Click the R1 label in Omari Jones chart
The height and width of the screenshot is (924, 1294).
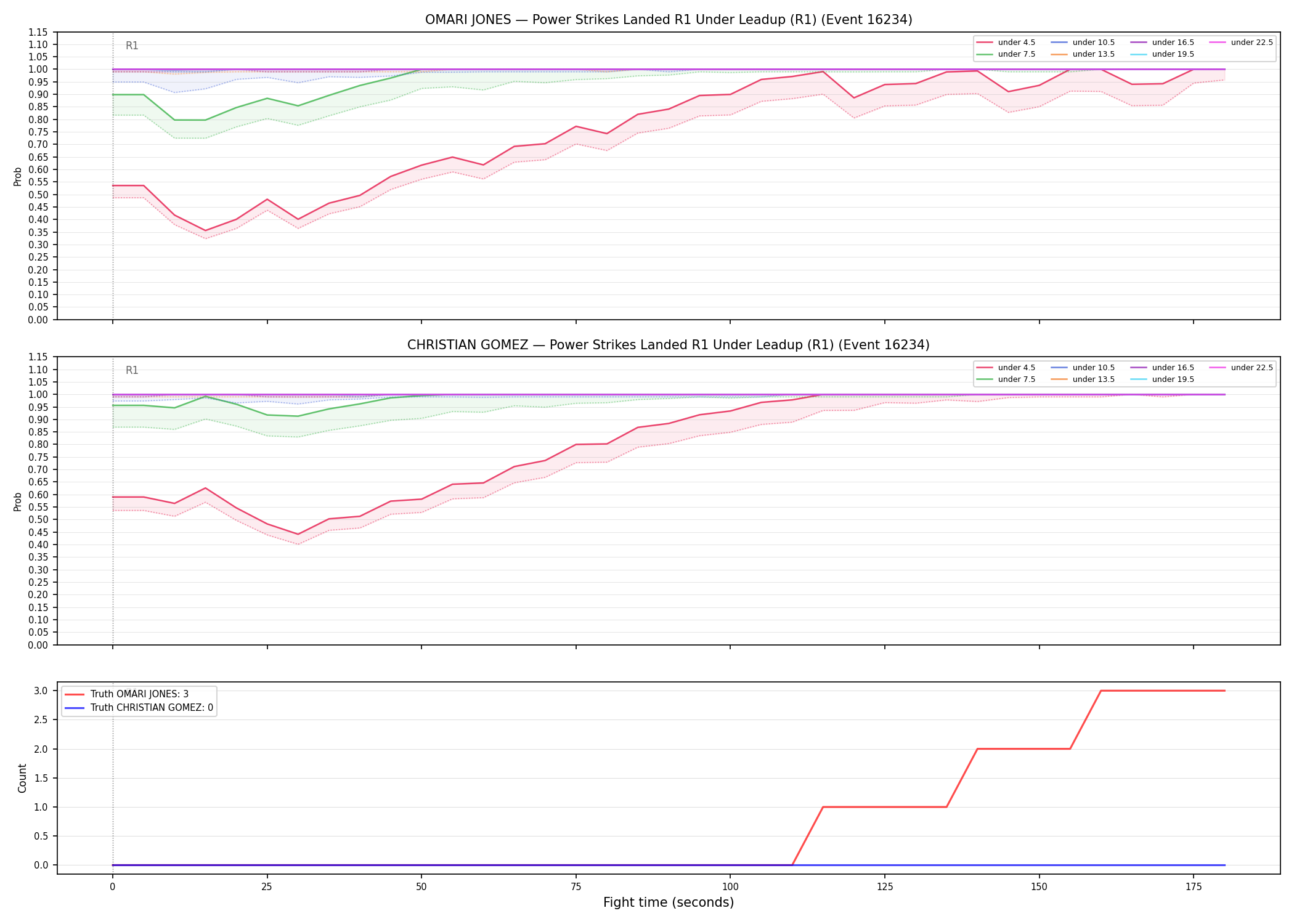132,46
